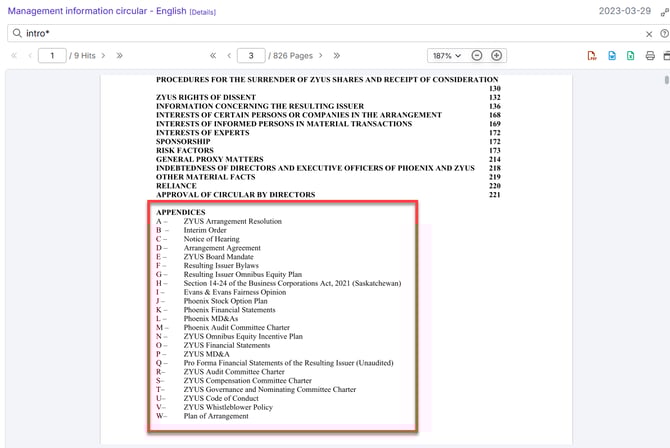Image resolution: width=670 pixels, height=448 pixels.
Task: Click 'RELIANCE' contents entry
Action: point(176,186)
